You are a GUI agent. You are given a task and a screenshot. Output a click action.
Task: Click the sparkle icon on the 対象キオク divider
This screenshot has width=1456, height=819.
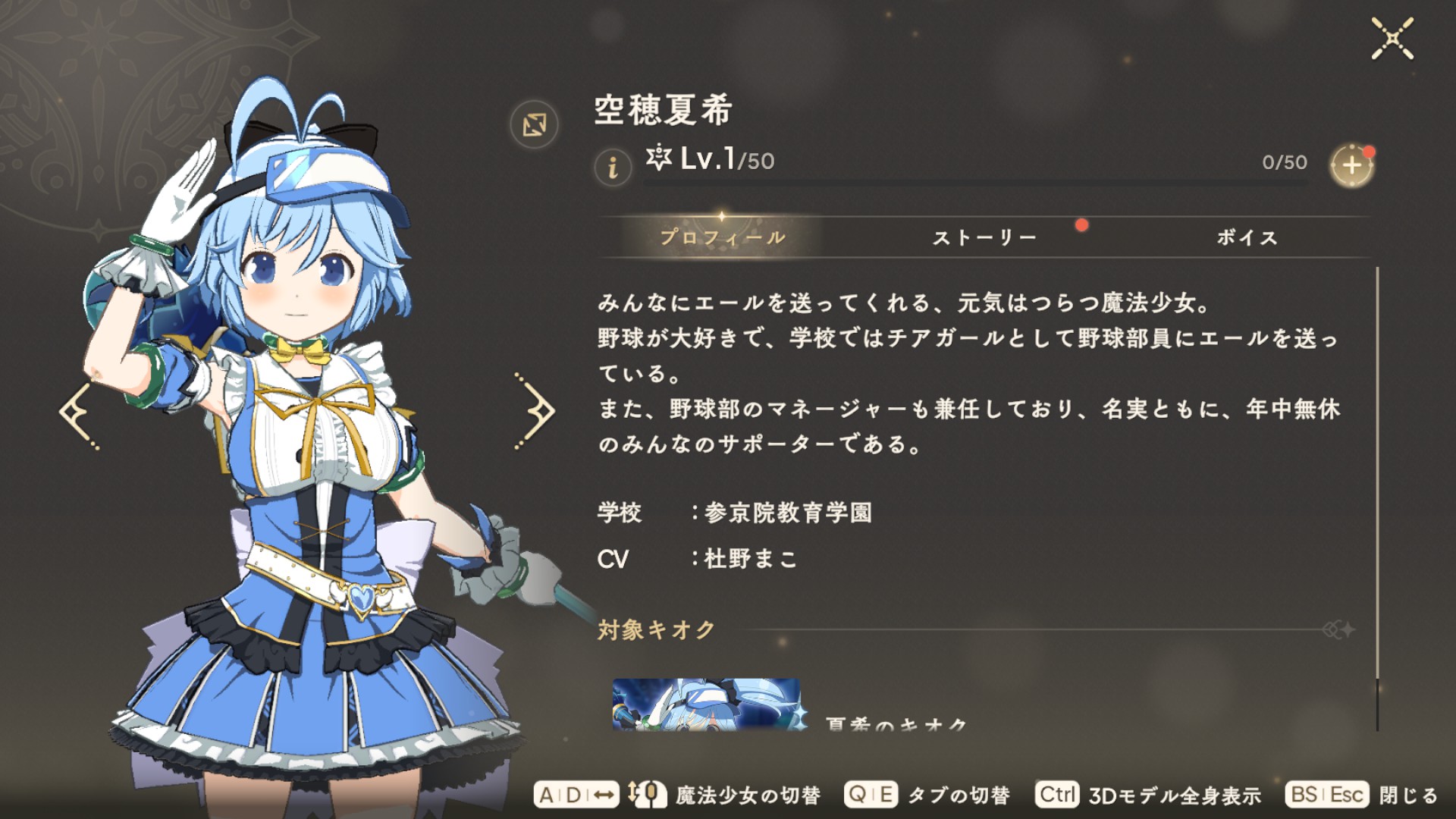click(1339, 629)
